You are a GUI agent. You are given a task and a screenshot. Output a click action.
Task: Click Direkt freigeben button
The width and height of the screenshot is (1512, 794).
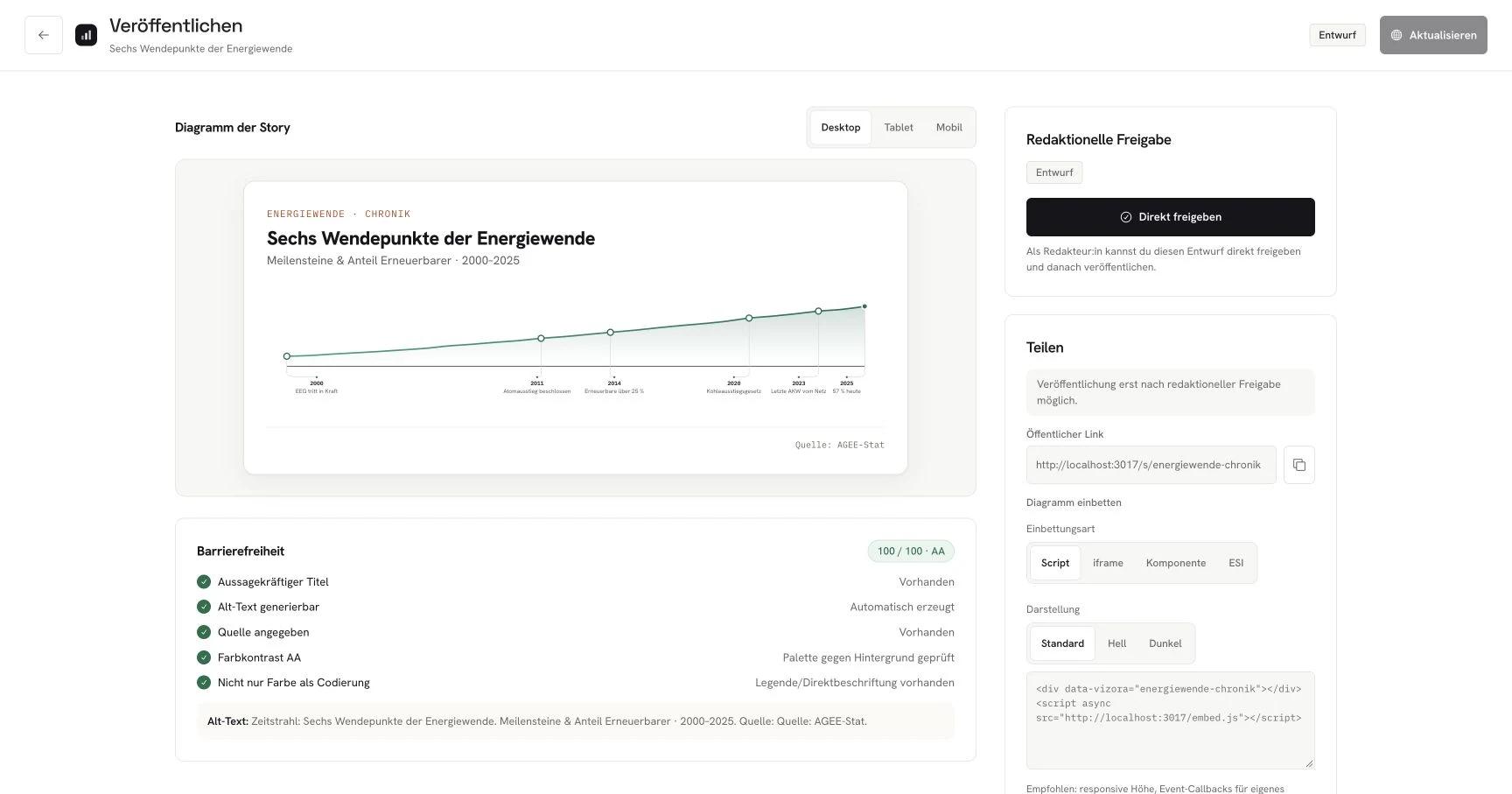(x=1171, y=217)
